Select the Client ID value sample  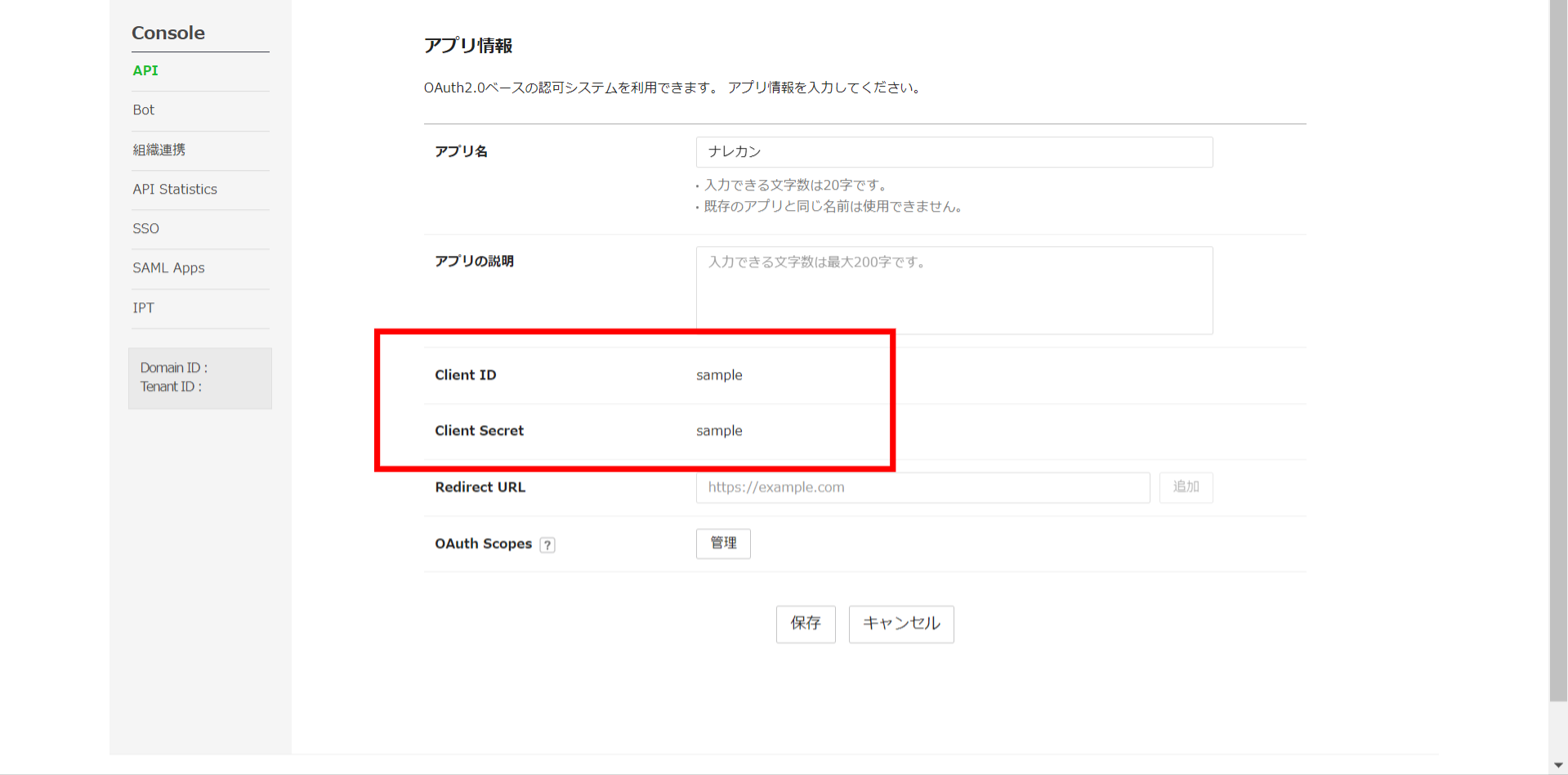(x=719, y=375)
